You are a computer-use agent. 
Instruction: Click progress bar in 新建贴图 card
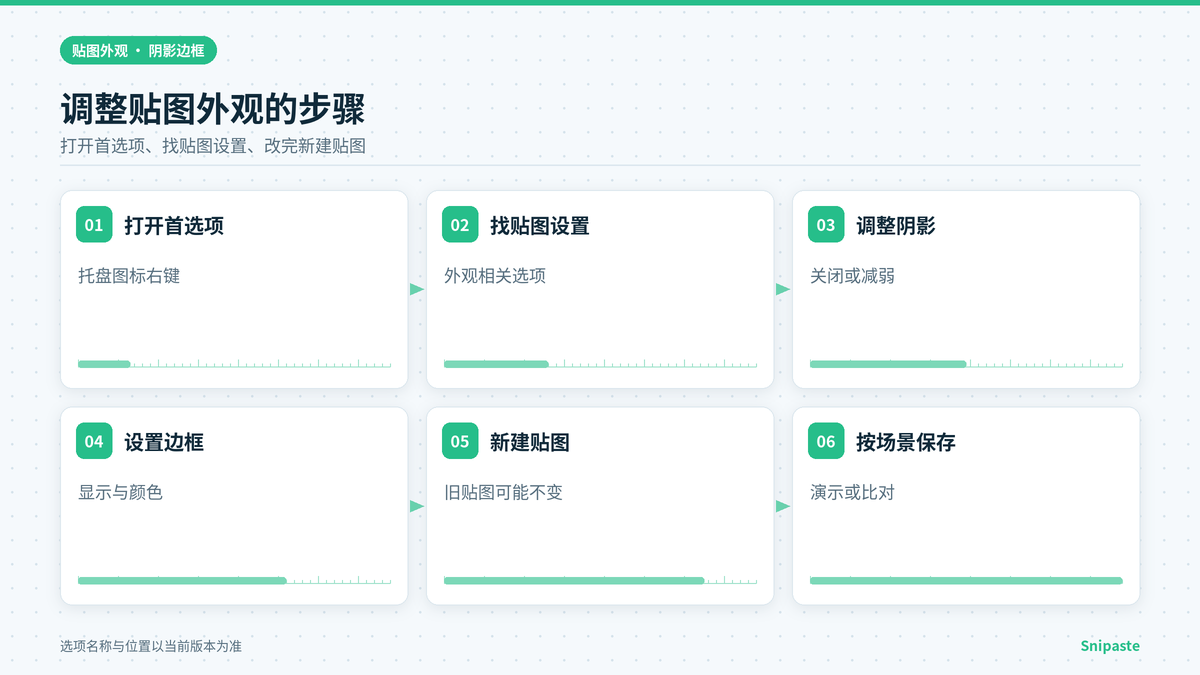click(600, 580)
